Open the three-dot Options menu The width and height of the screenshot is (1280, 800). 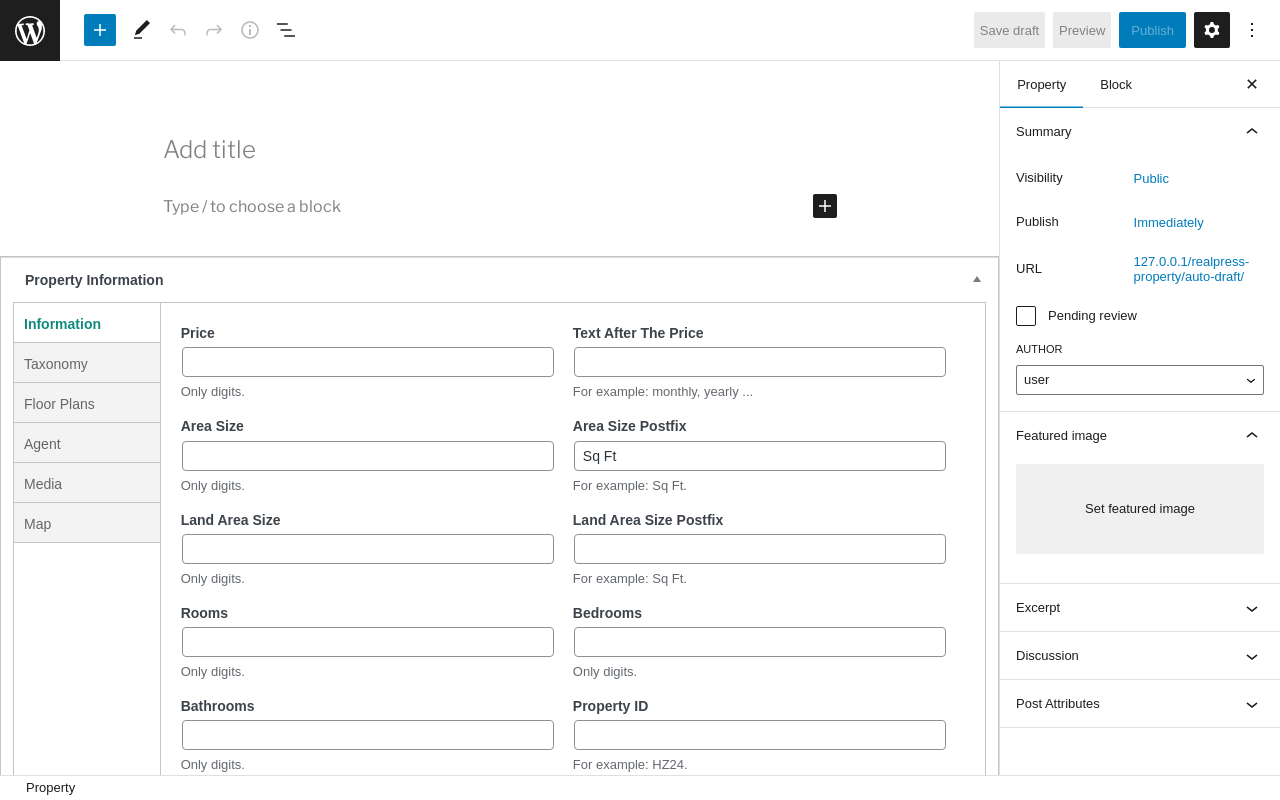pyautogui.click(x=1252, y=30)
